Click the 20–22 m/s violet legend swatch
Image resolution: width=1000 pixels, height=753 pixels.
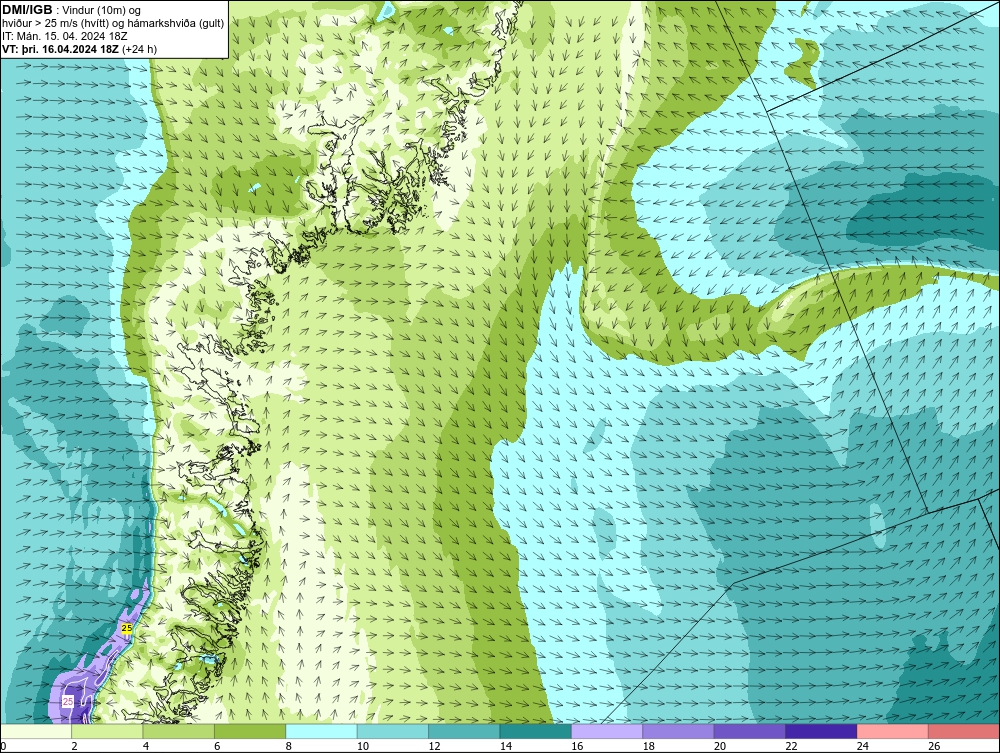(x=750, y=731)
